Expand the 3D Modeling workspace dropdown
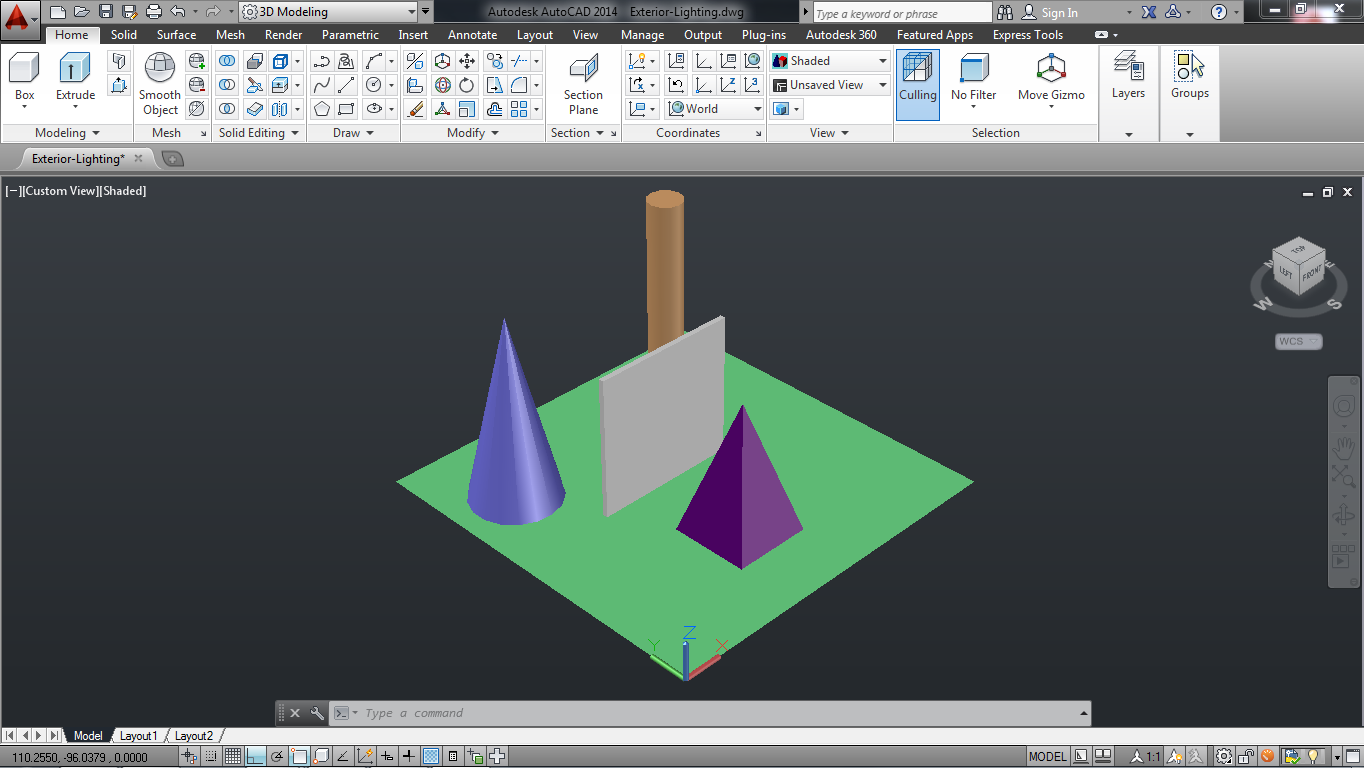1364x768 pixels. (412, 12)
